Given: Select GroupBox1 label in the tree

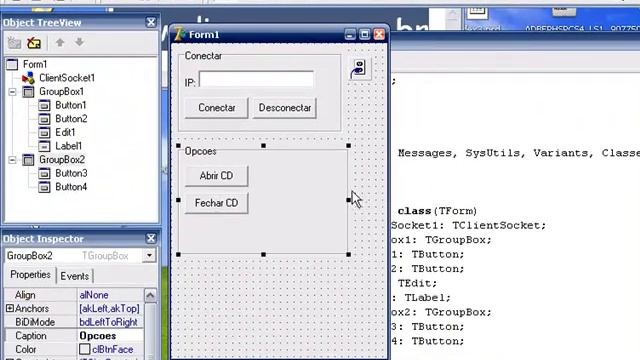Looking at the screenshot, I should pos(61,91).
